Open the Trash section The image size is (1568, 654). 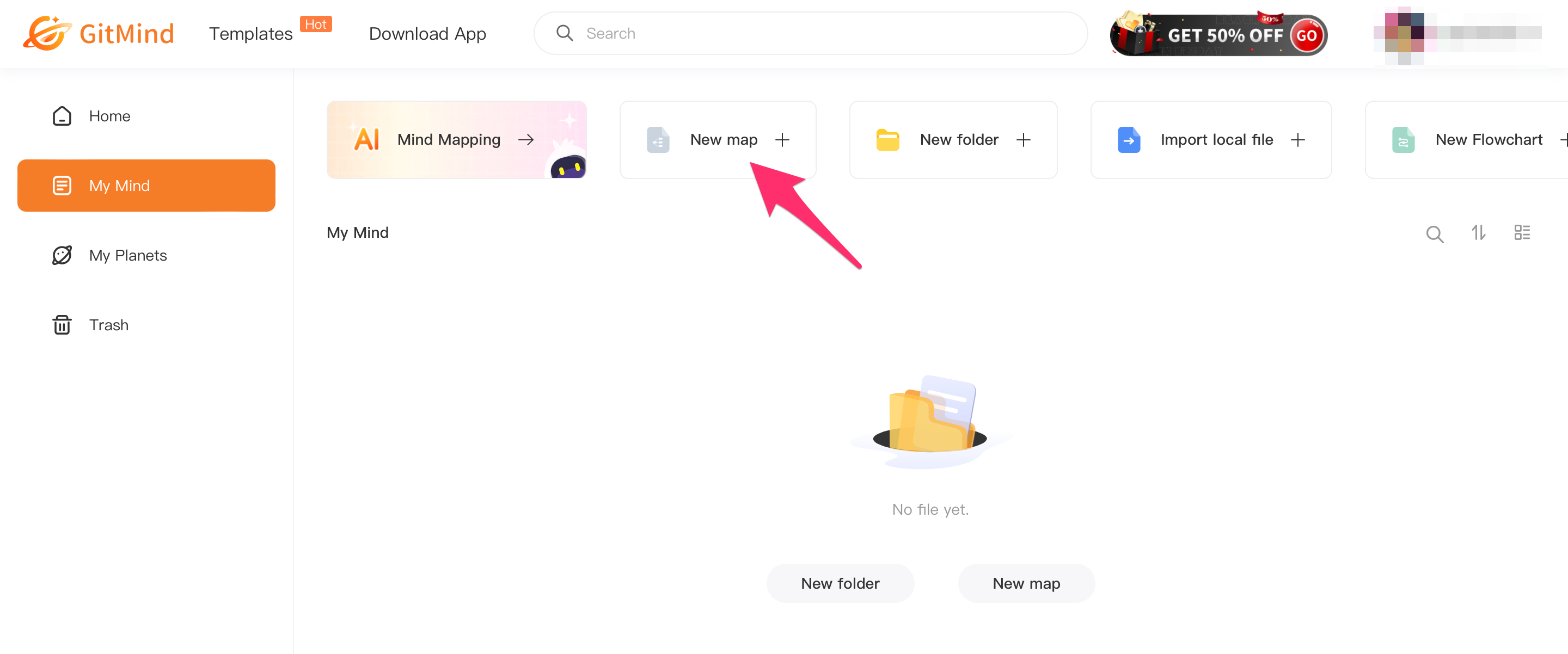108,325
